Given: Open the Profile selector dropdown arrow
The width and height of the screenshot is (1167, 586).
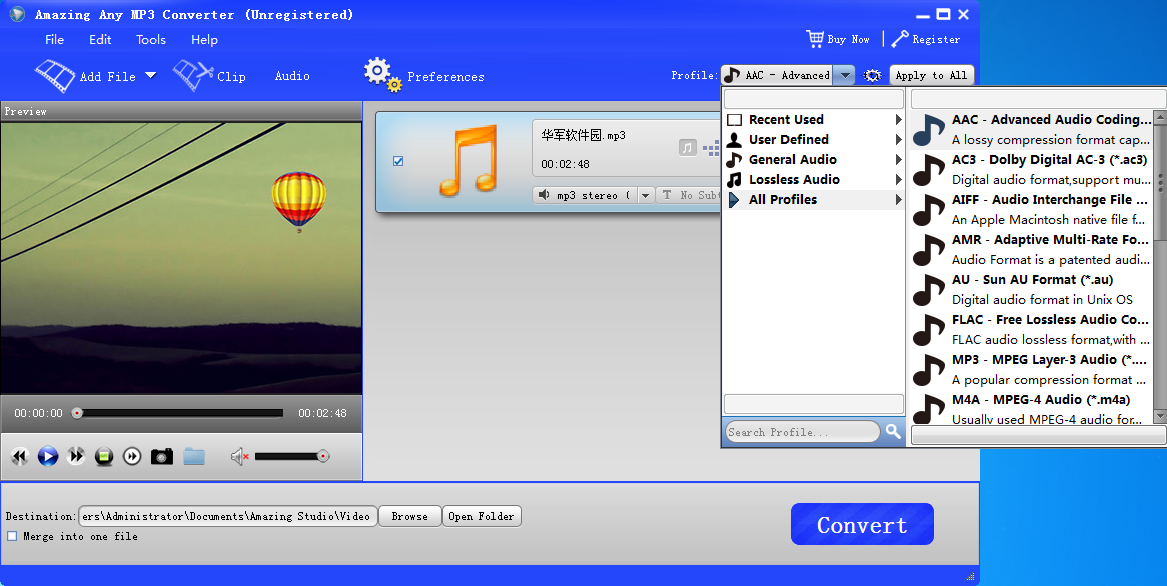Looking at the screenshot, I should (x=843, y=74).
